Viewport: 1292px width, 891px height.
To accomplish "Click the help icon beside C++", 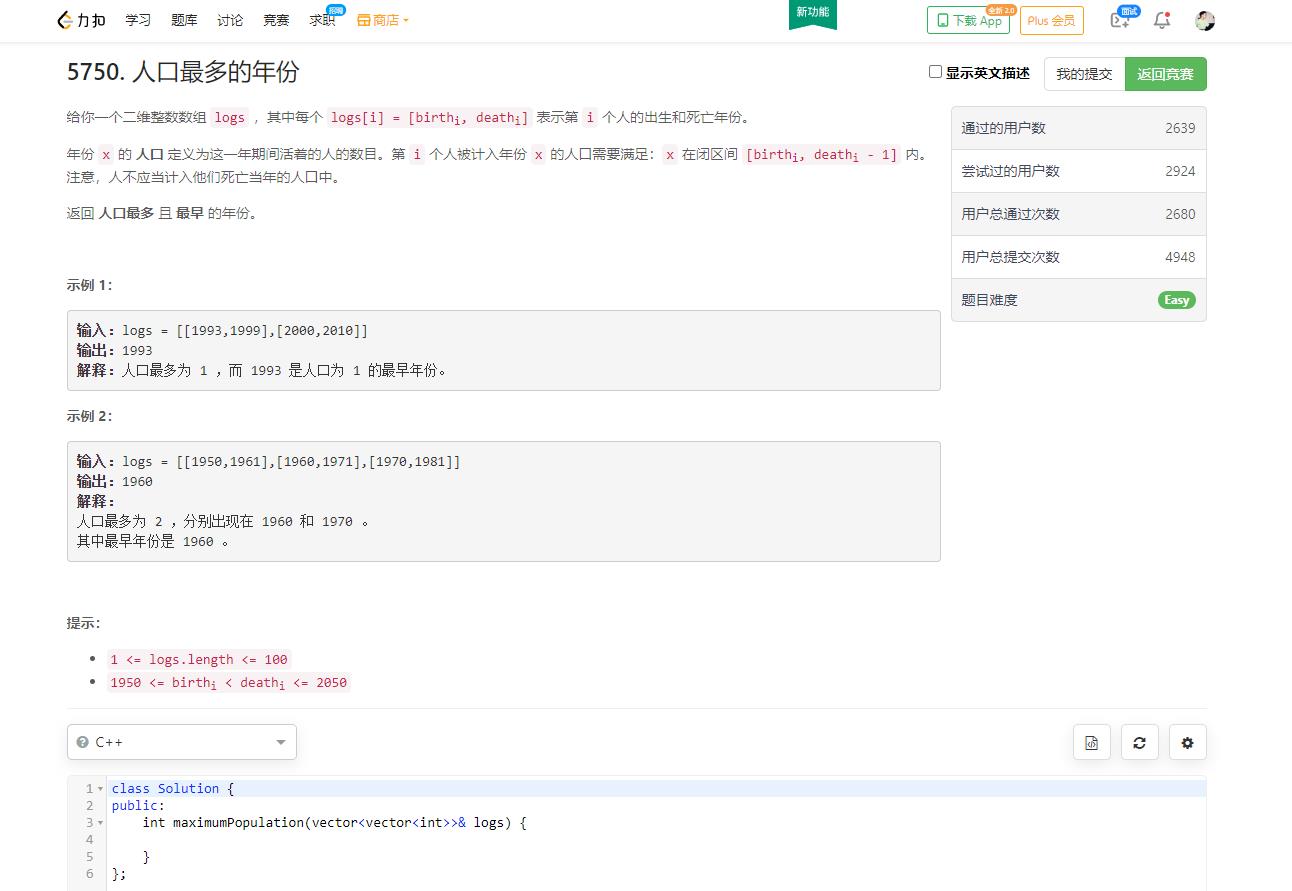I will coord(83,742).
